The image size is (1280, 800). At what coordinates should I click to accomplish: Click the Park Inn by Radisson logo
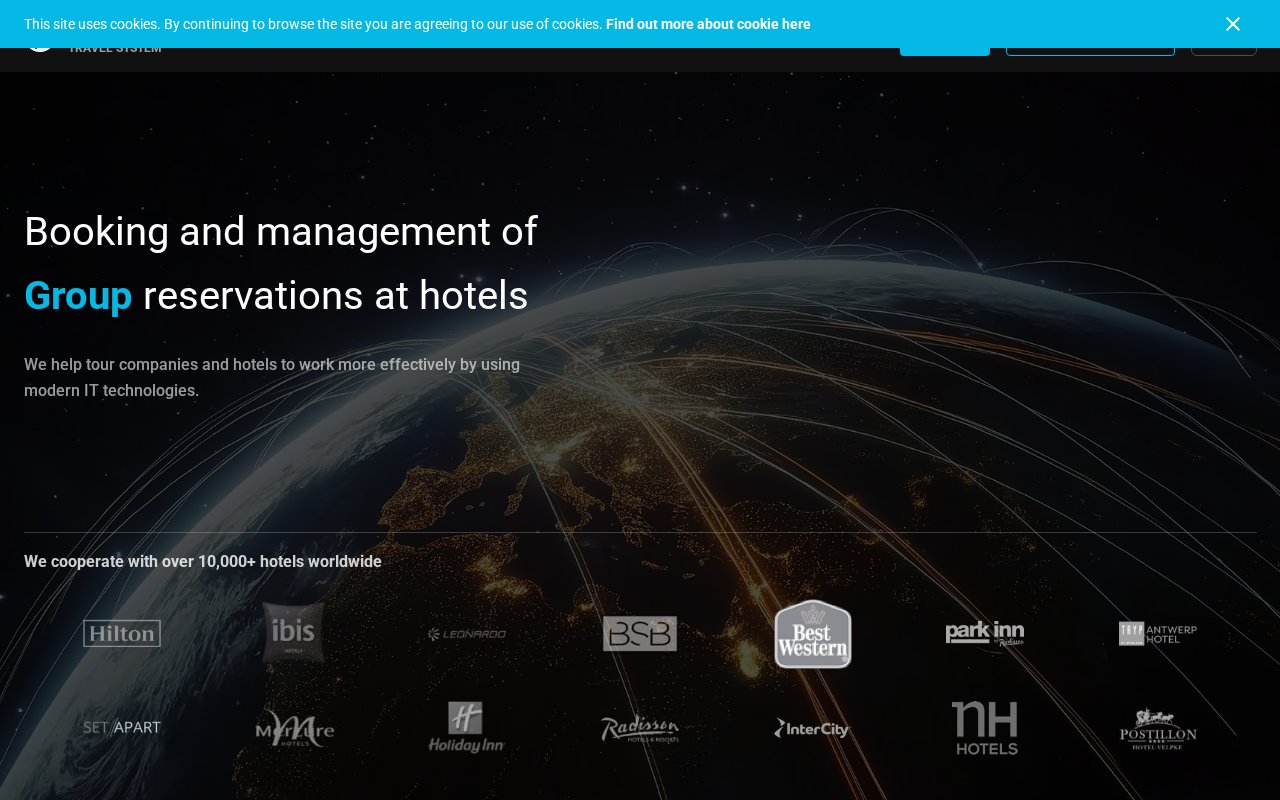pos(985,634)
